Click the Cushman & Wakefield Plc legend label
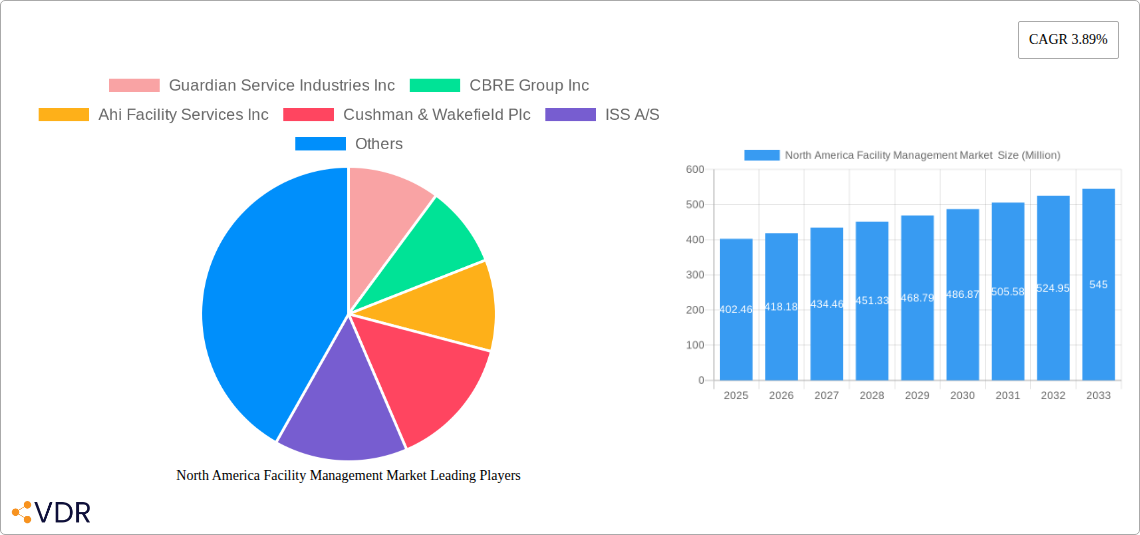This screenshot has height=535, width=1140. 437,115
